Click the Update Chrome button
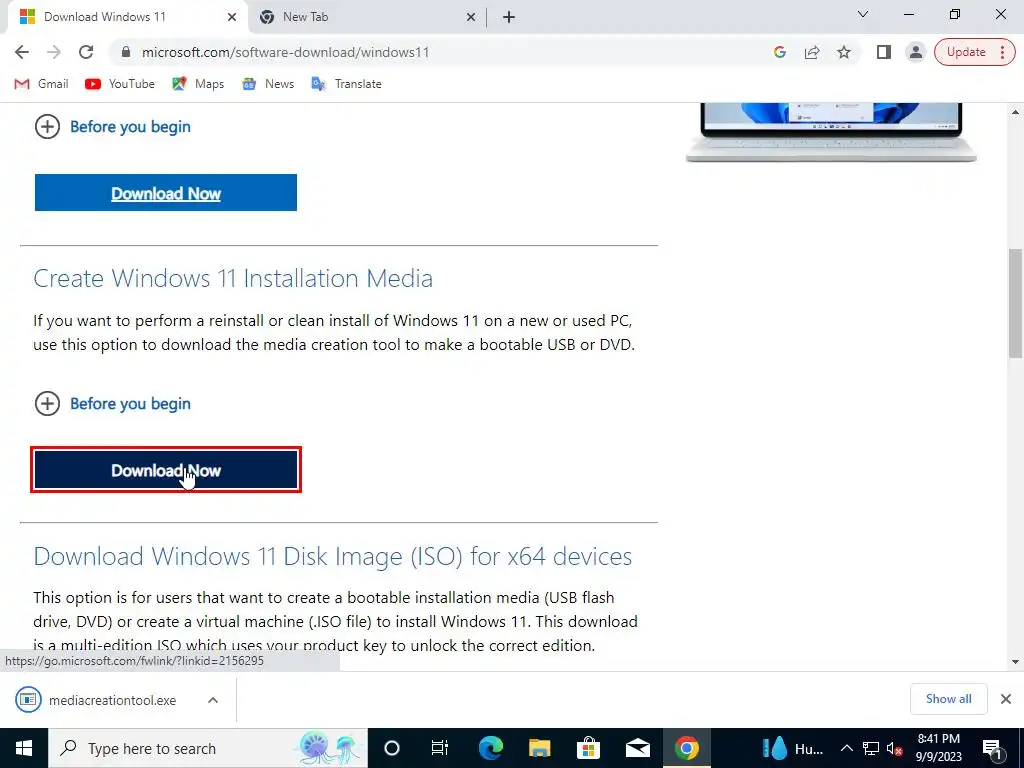 point(966,52)
